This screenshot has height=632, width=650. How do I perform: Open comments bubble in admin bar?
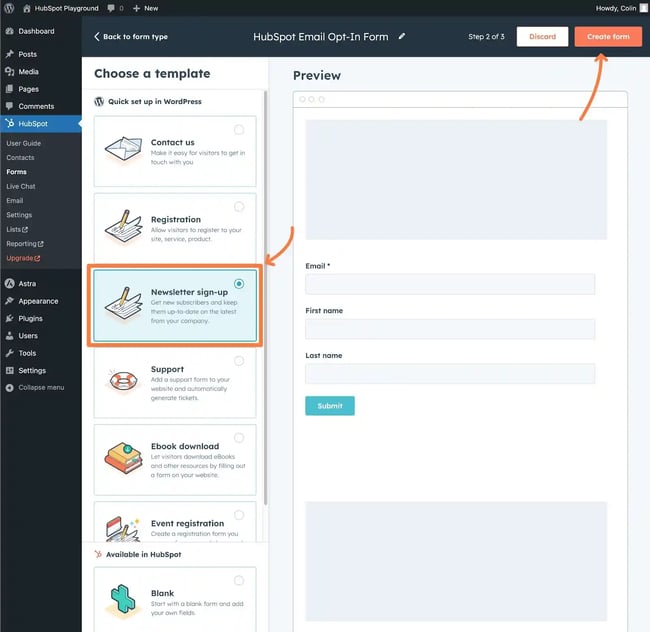(111, 8)
